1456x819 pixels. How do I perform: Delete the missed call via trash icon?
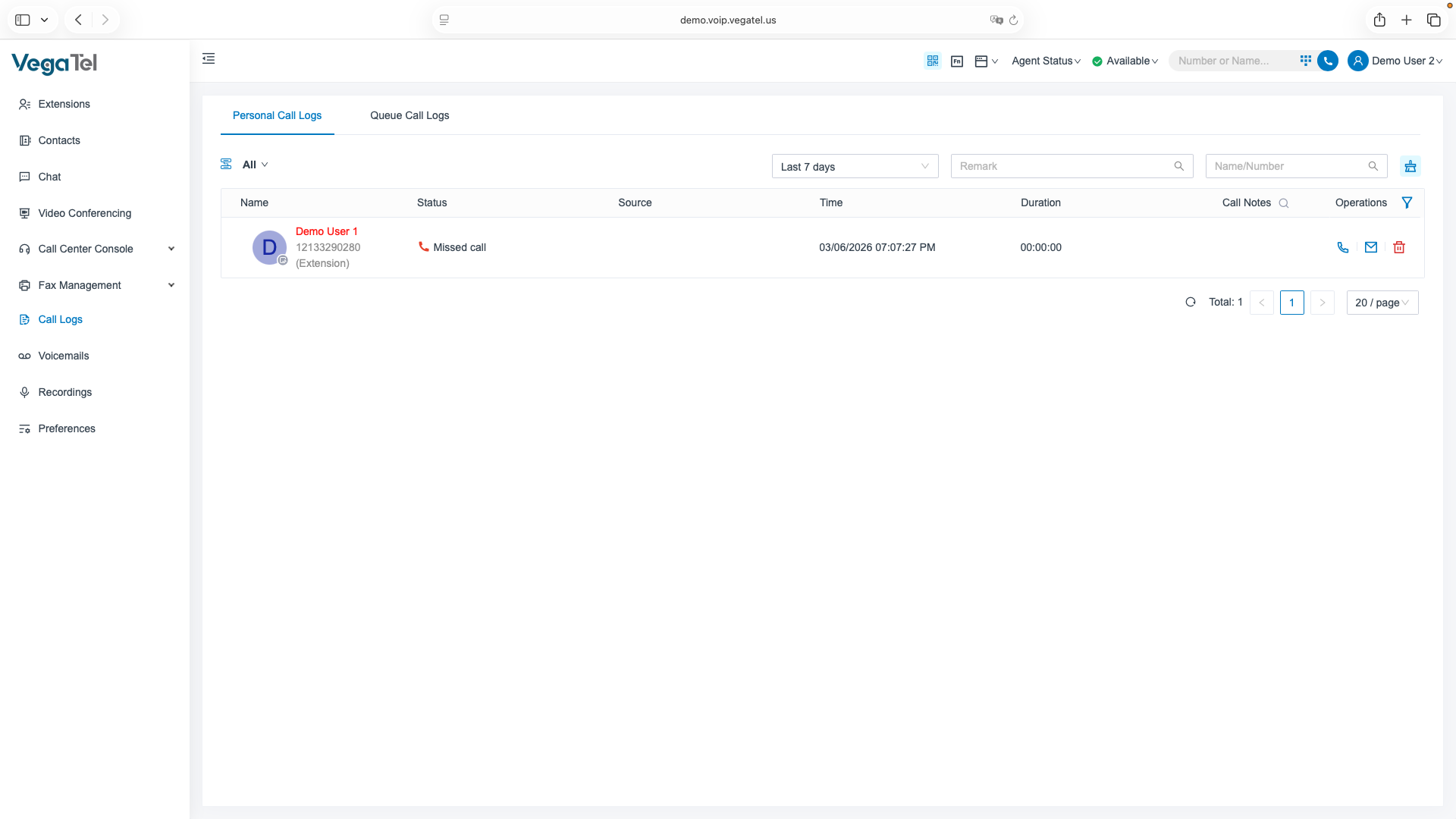[1398, 247]
